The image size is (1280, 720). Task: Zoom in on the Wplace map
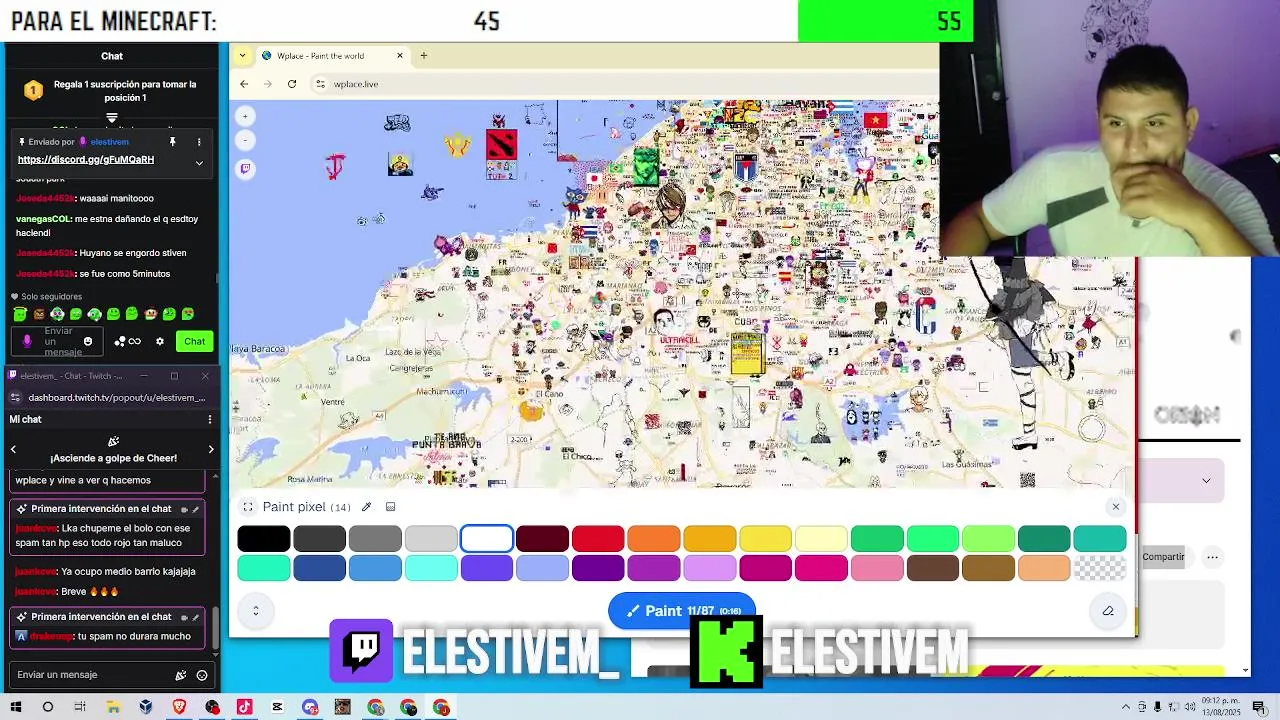click(246, 116)
